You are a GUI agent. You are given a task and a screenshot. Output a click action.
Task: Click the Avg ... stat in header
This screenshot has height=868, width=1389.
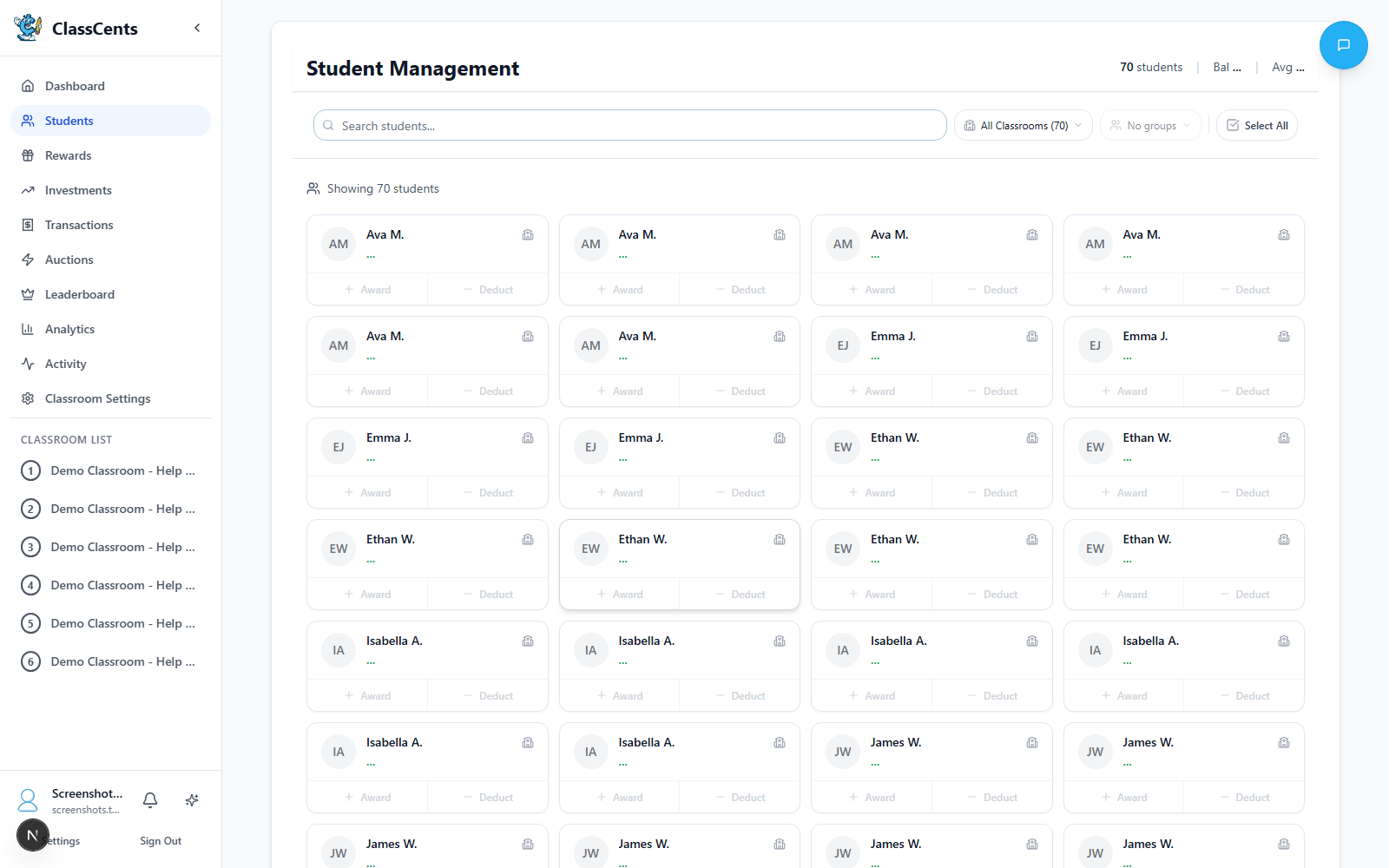[x=1287, y=67]
